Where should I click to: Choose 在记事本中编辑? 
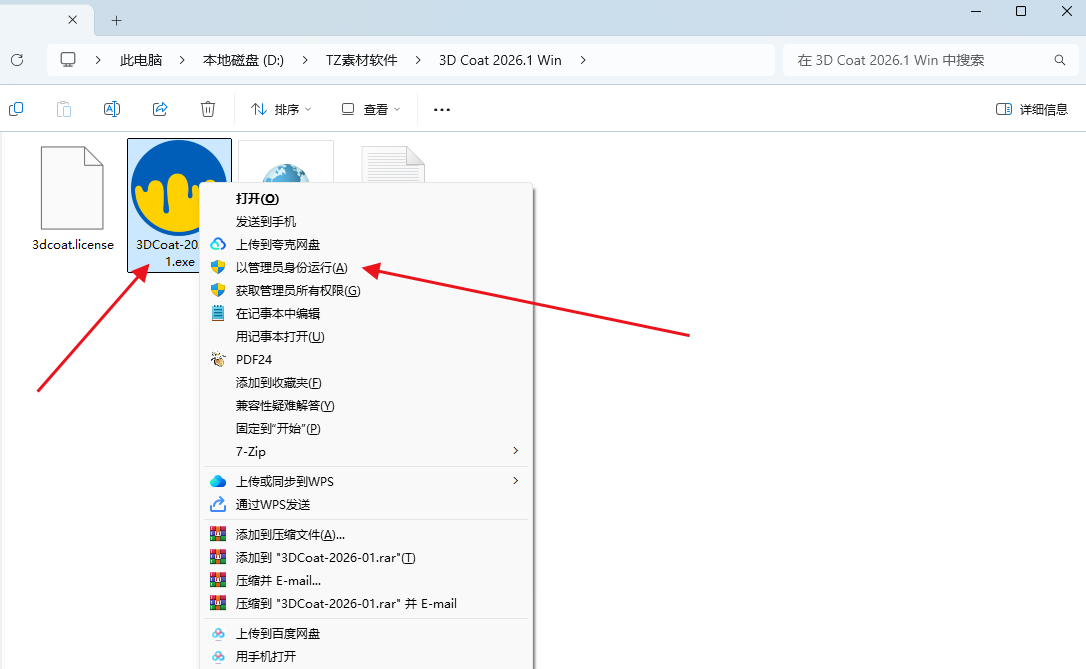coord(367,313)
